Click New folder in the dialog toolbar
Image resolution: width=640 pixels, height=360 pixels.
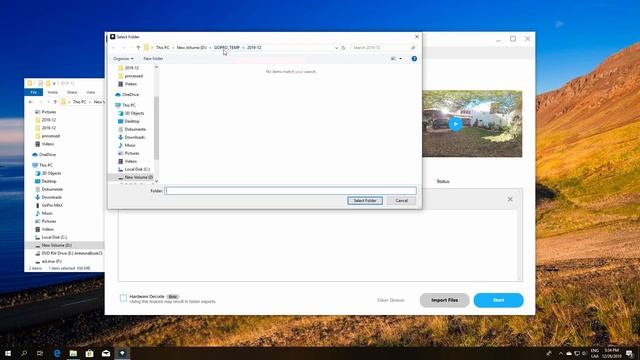tap(153, 59)
